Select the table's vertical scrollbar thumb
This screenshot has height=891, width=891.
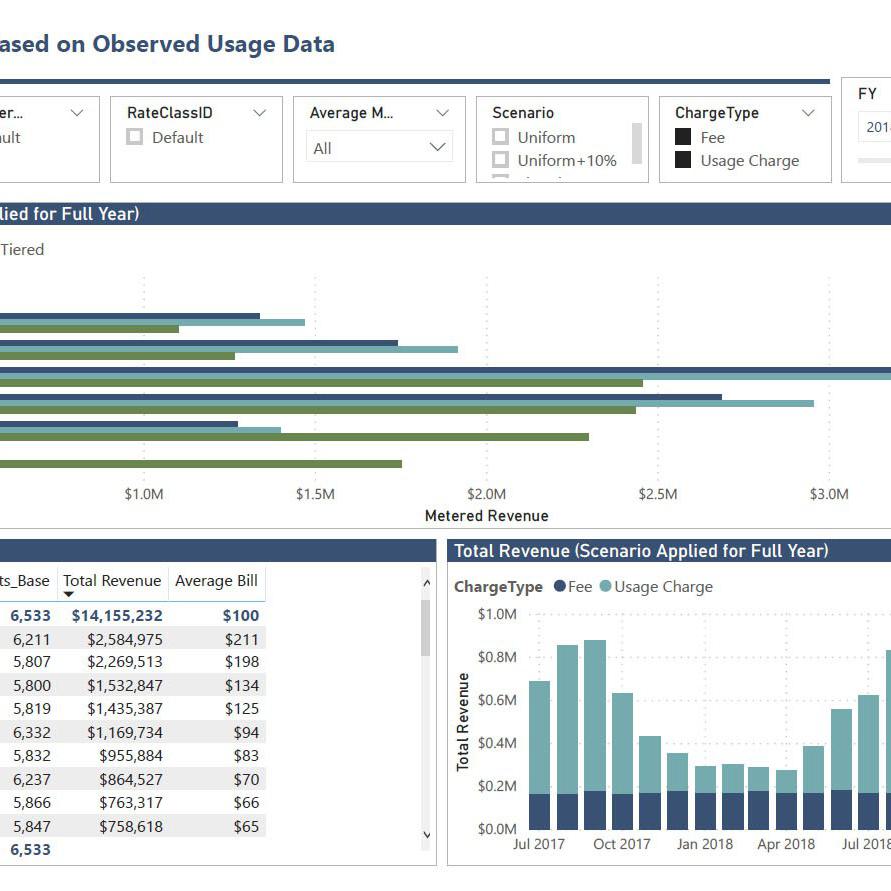tap(427, 628)
